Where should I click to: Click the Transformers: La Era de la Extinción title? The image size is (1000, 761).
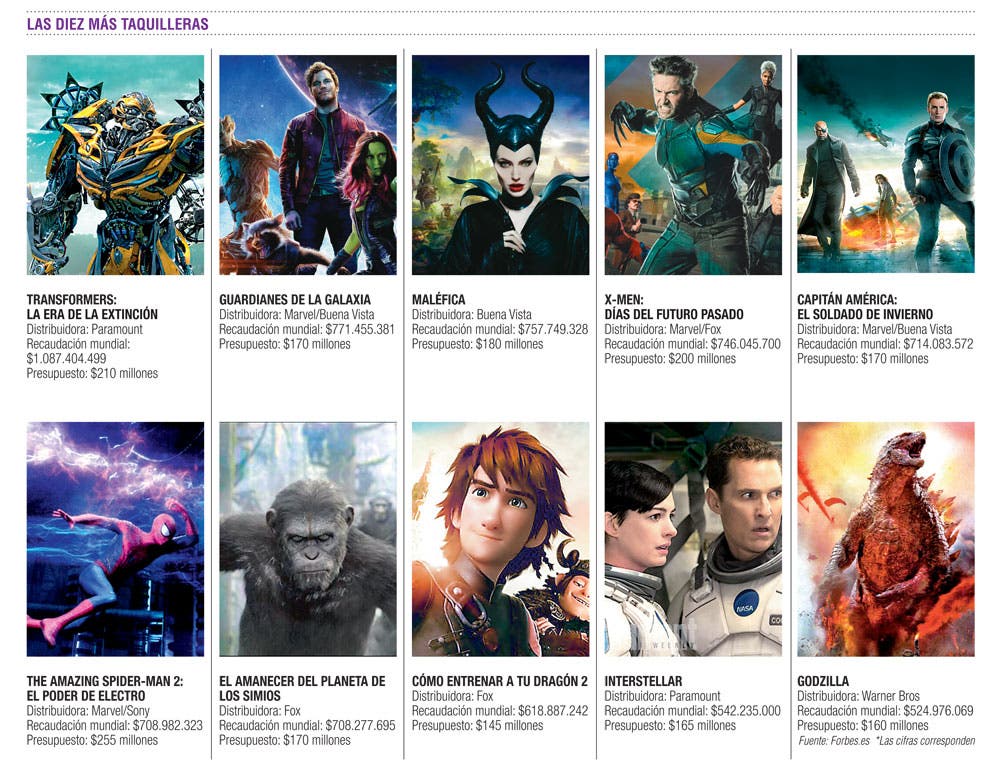point(92,307)
